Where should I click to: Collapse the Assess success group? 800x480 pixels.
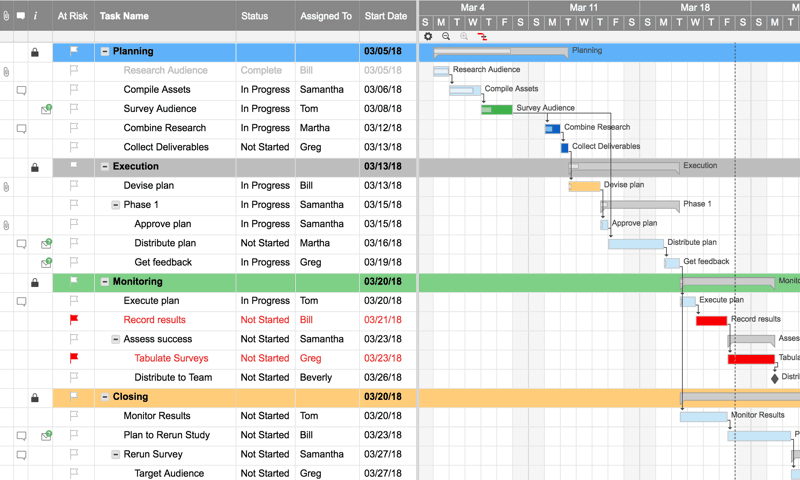tap(116, 339)
